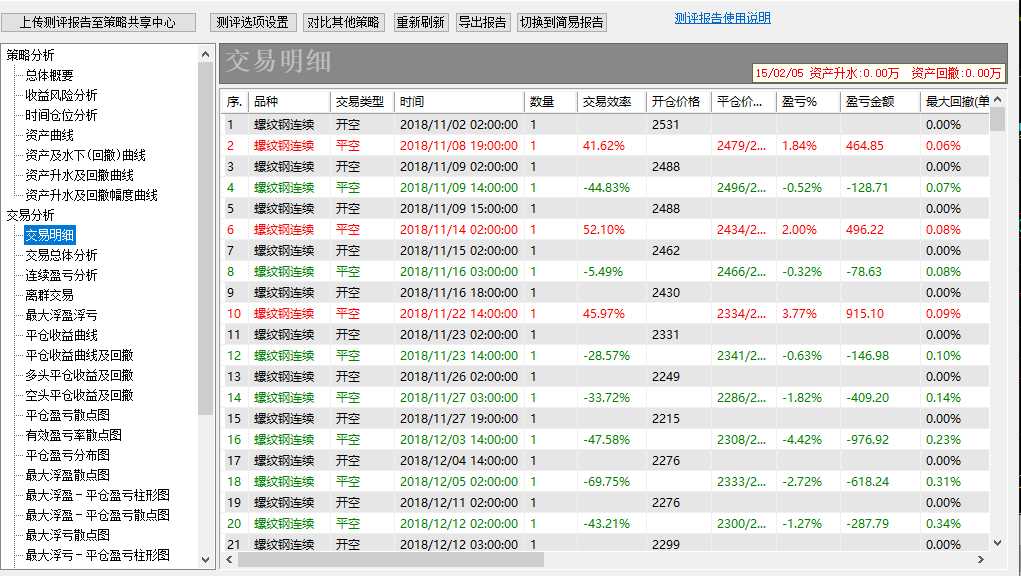Viewport: 1021px width, 576px height.
Task: Select 最大浮盈散点图 tree item
Action: 67,475
